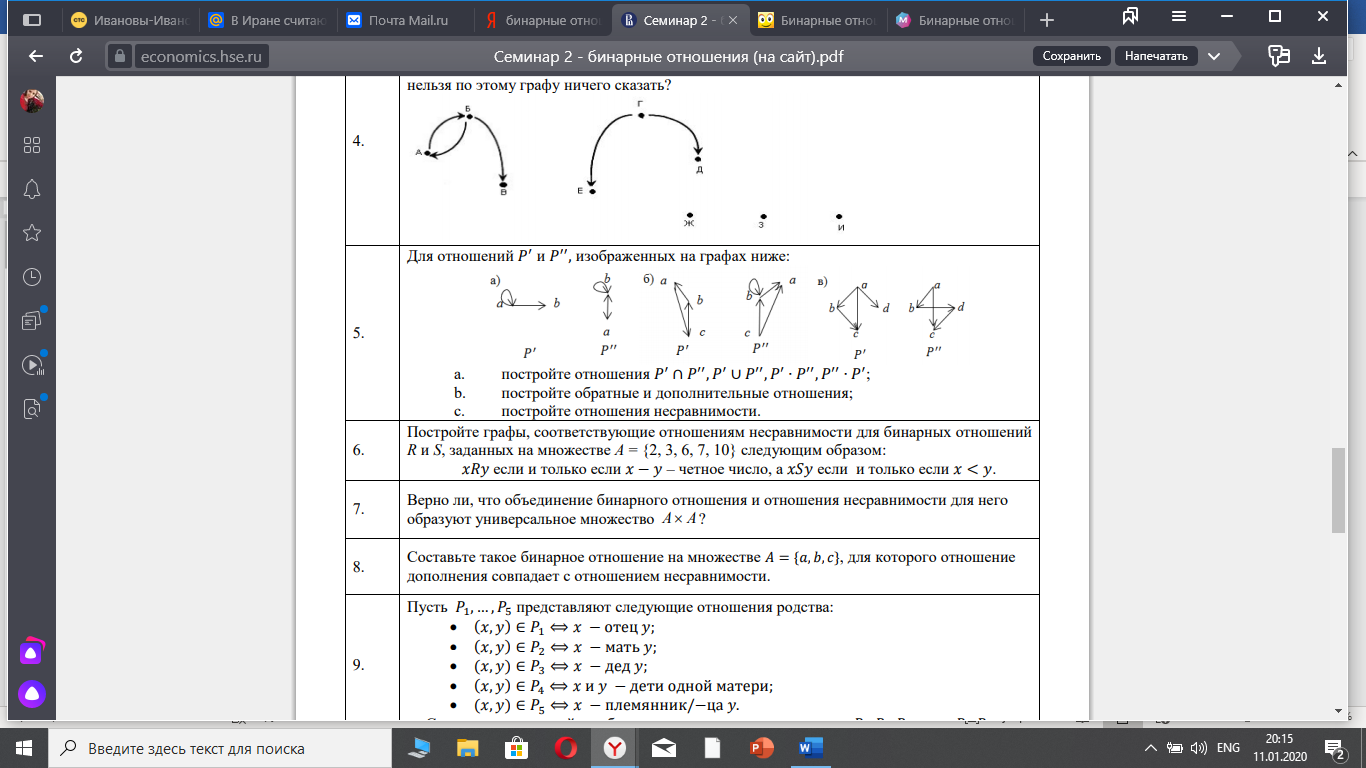Open the page search icon in the sidebar

(32, 408)
